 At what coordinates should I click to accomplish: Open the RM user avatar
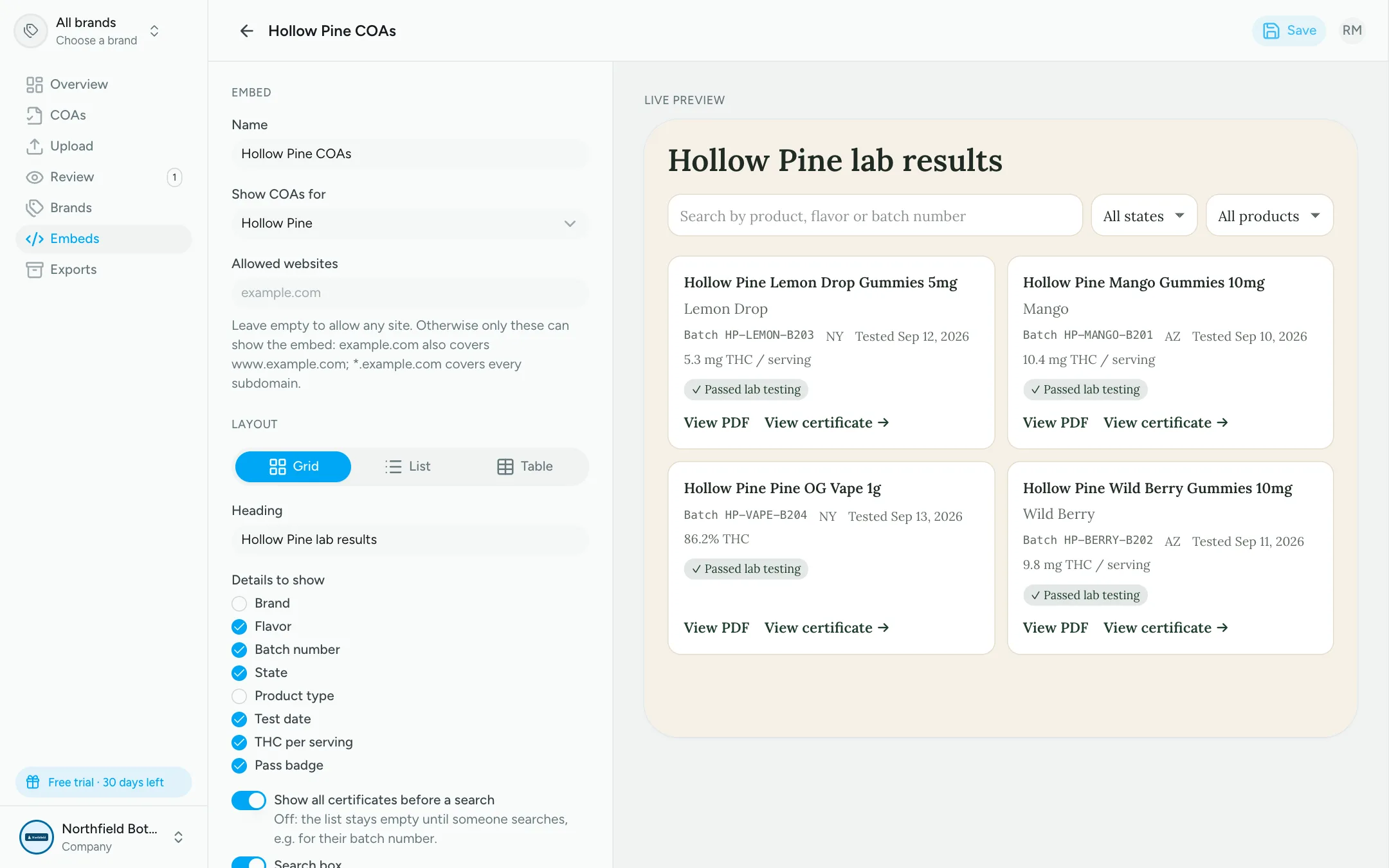pos(1352,30)
